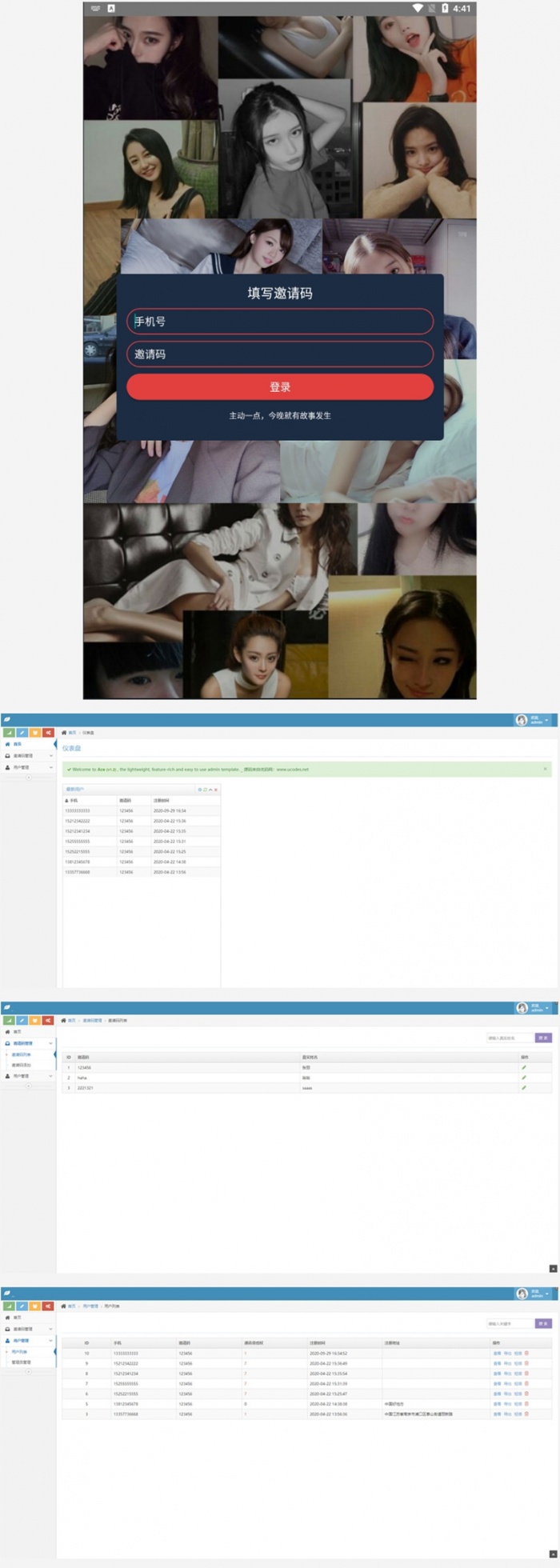Click blue pencil shortcut in dashboard panel
This screenshot has width=560, height=1568.
22,732
